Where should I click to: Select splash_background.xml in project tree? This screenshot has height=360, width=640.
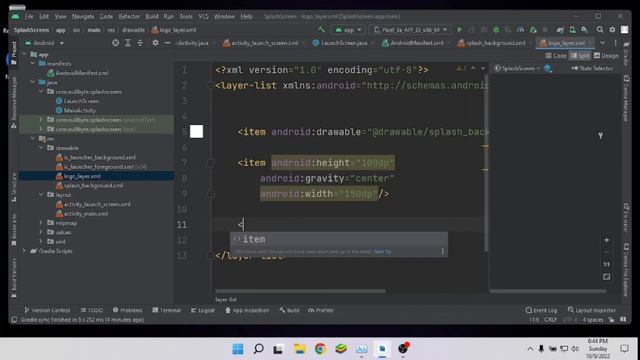[x=93, y=185]
